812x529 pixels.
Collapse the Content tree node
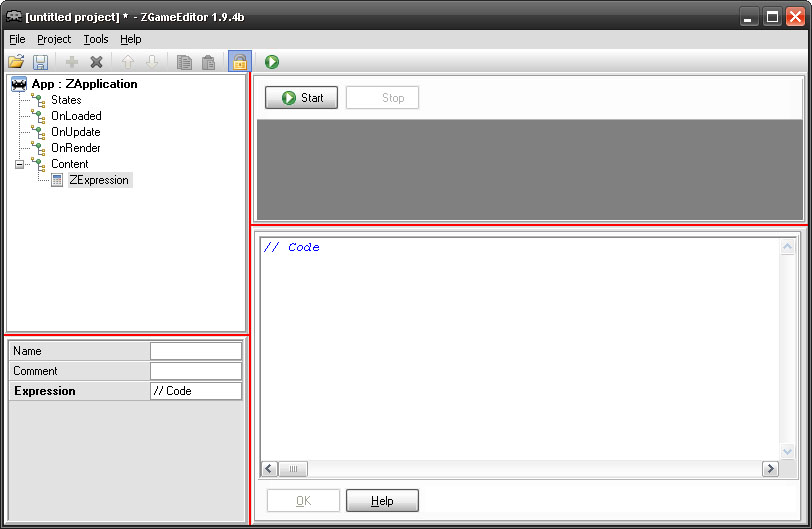[x=19, y=165]
